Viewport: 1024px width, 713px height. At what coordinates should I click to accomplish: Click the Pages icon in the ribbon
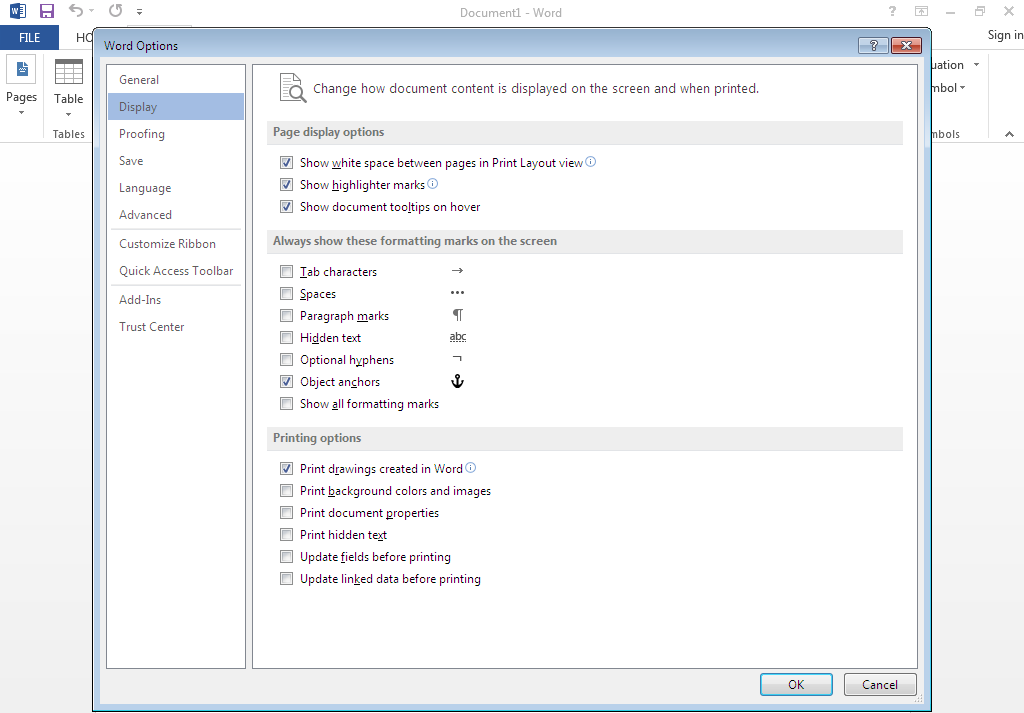(x=21, y=70)
